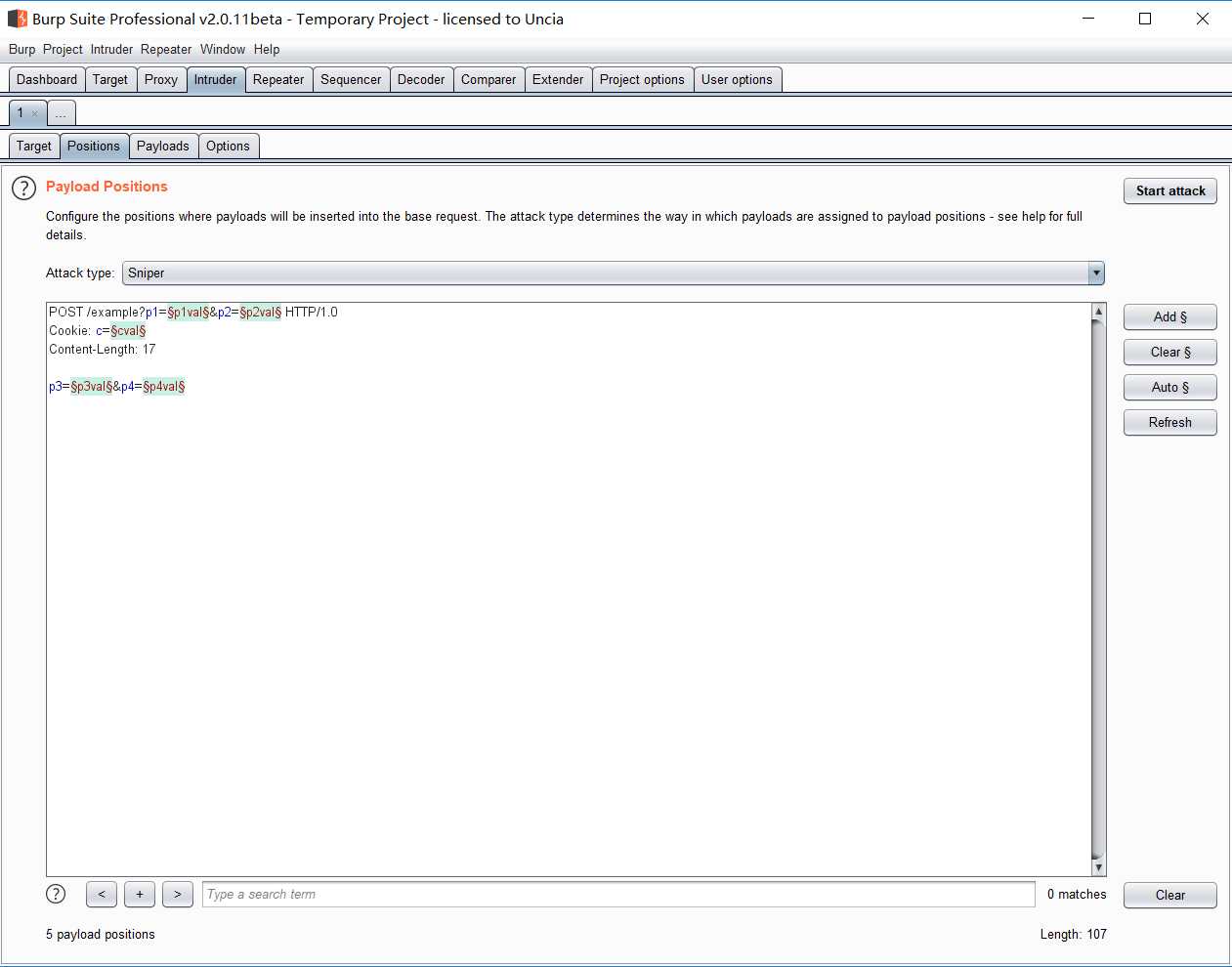
Task: Close Intruder attack tab 1
Action: 35,113
